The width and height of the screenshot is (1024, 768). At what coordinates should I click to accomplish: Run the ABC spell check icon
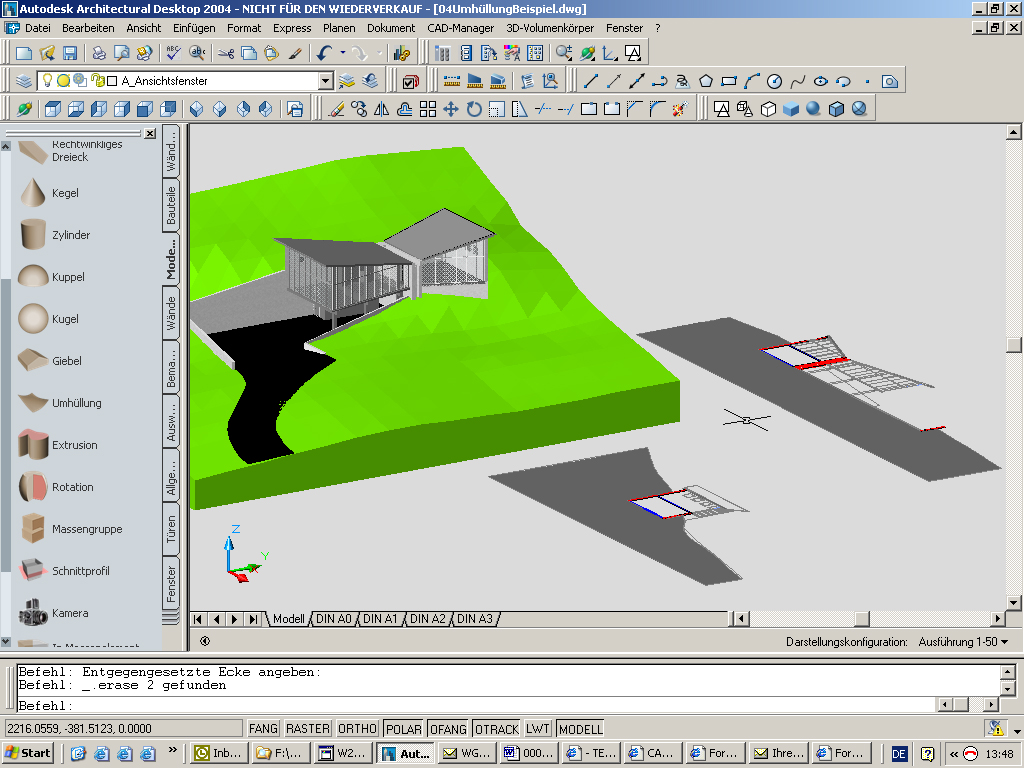tap(173, 54)
